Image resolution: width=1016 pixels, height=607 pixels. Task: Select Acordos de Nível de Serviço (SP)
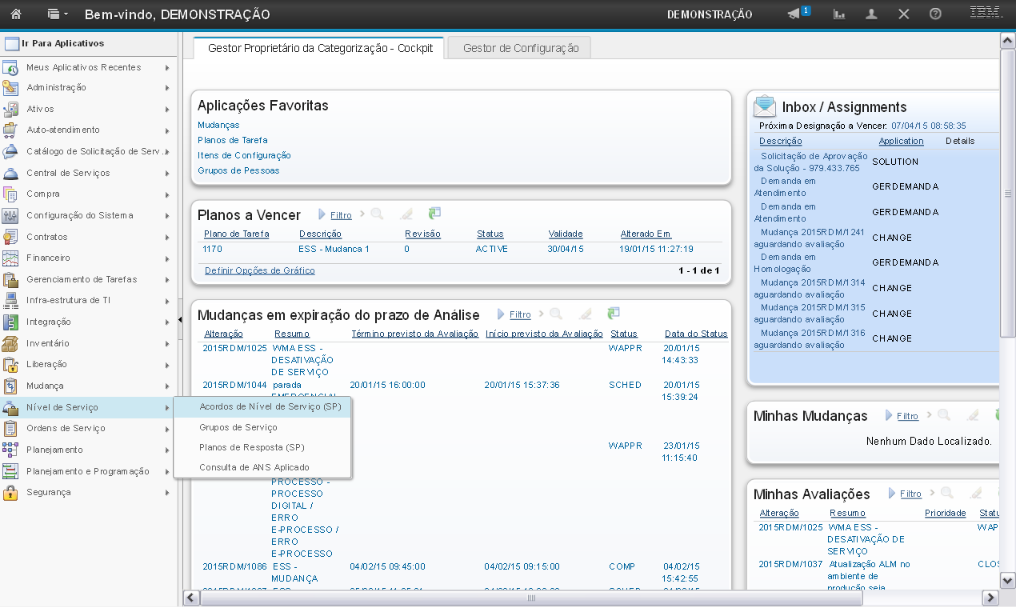pyautogui.click(x=270, y=408)
